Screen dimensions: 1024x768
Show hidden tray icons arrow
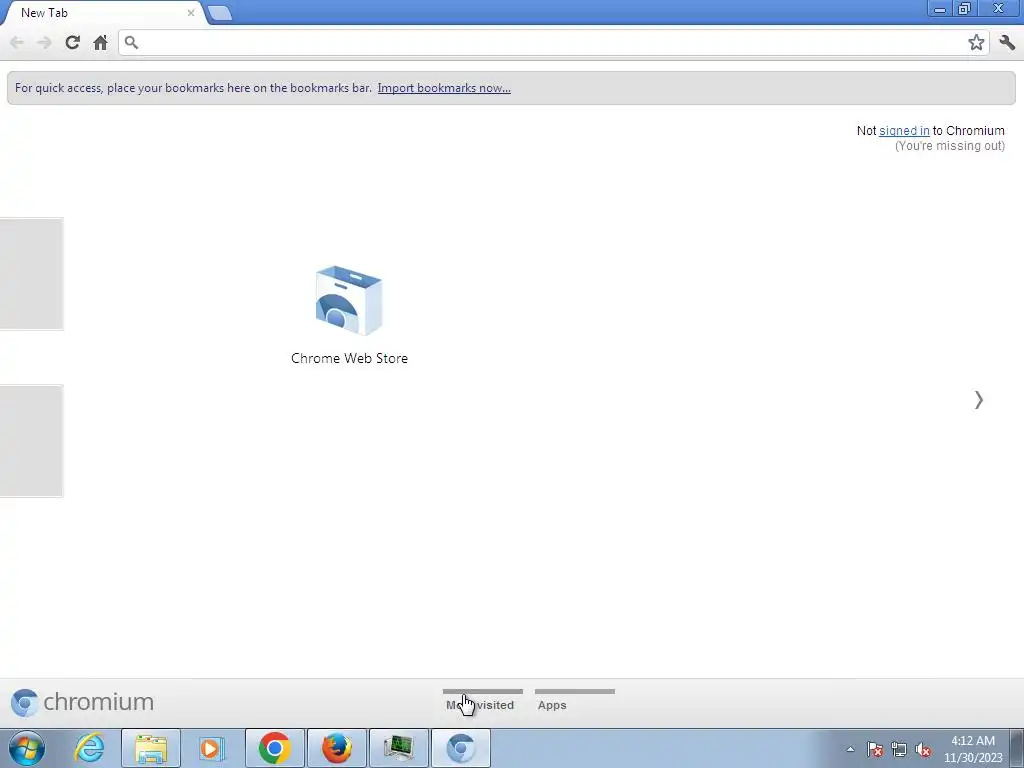(x=850, y=749)
